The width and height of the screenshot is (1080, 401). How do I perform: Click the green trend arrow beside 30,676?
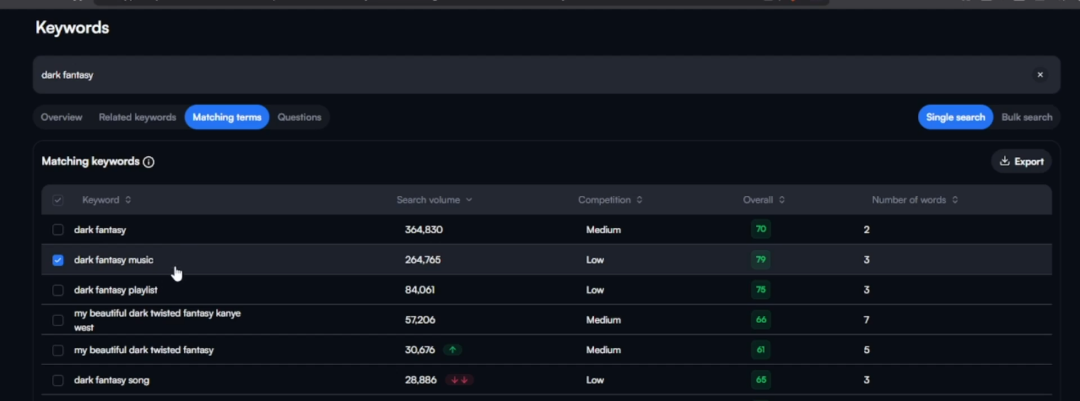tap(453, 350)
